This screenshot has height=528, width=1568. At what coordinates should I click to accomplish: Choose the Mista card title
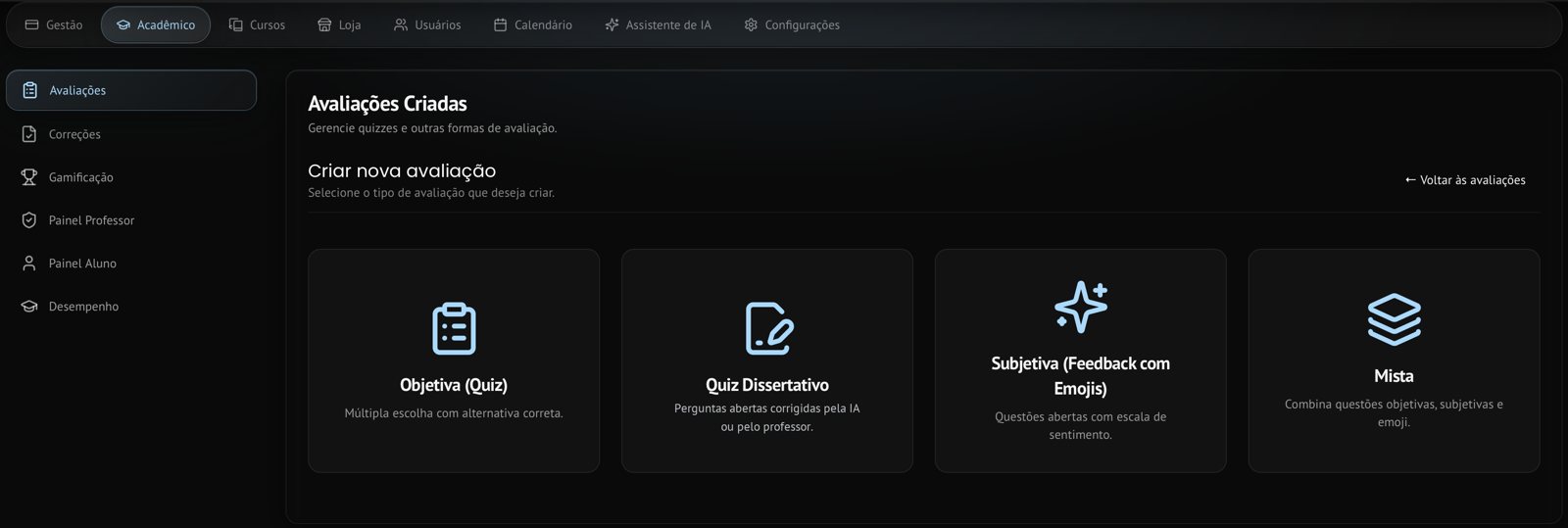(1394, 376)
